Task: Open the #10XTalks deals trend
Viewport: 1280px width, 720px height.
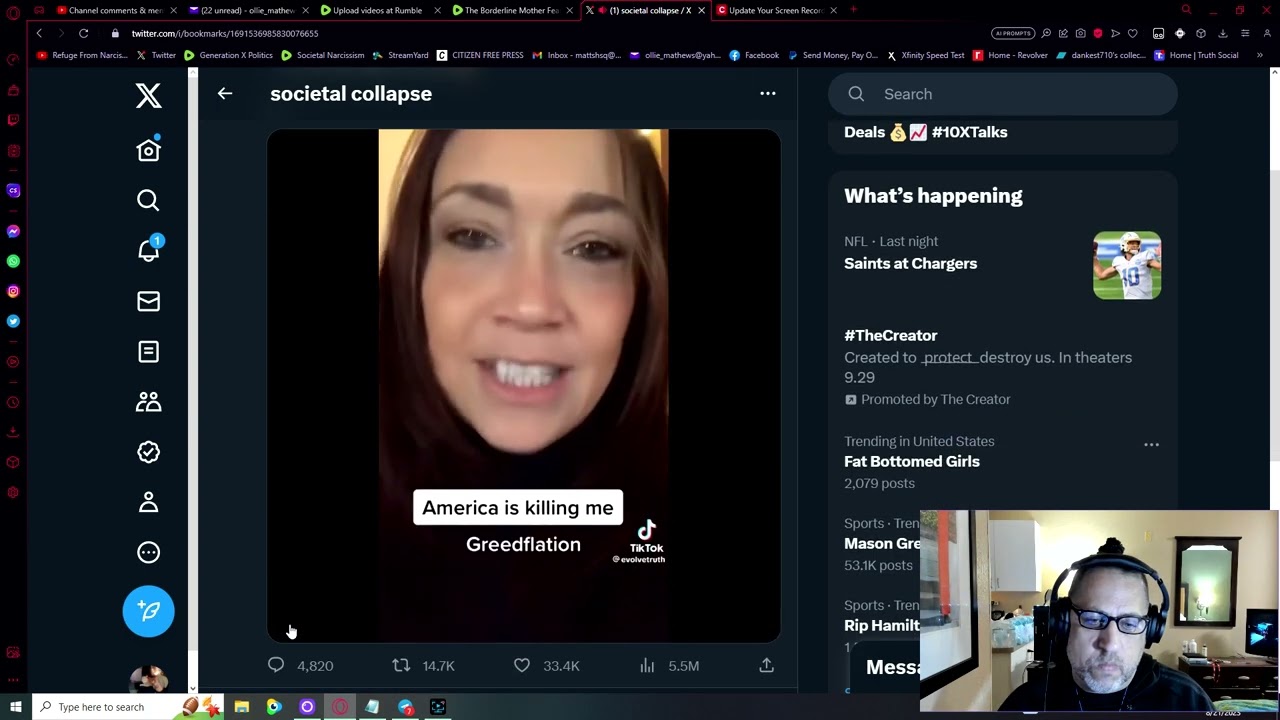Action: 926,132
